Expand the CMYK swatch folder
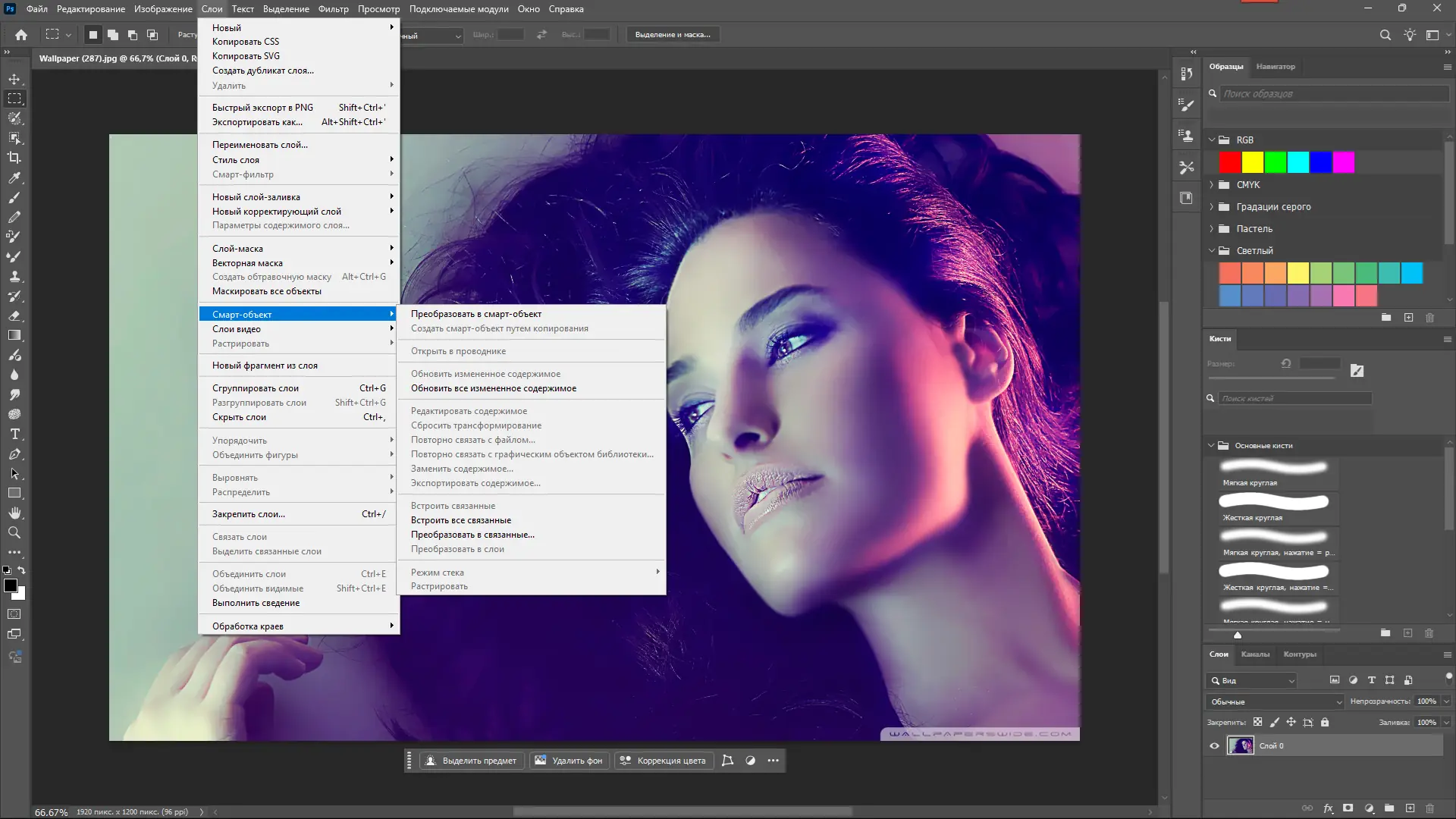This screenshot has height=819, width=1456. point(1212,185)
